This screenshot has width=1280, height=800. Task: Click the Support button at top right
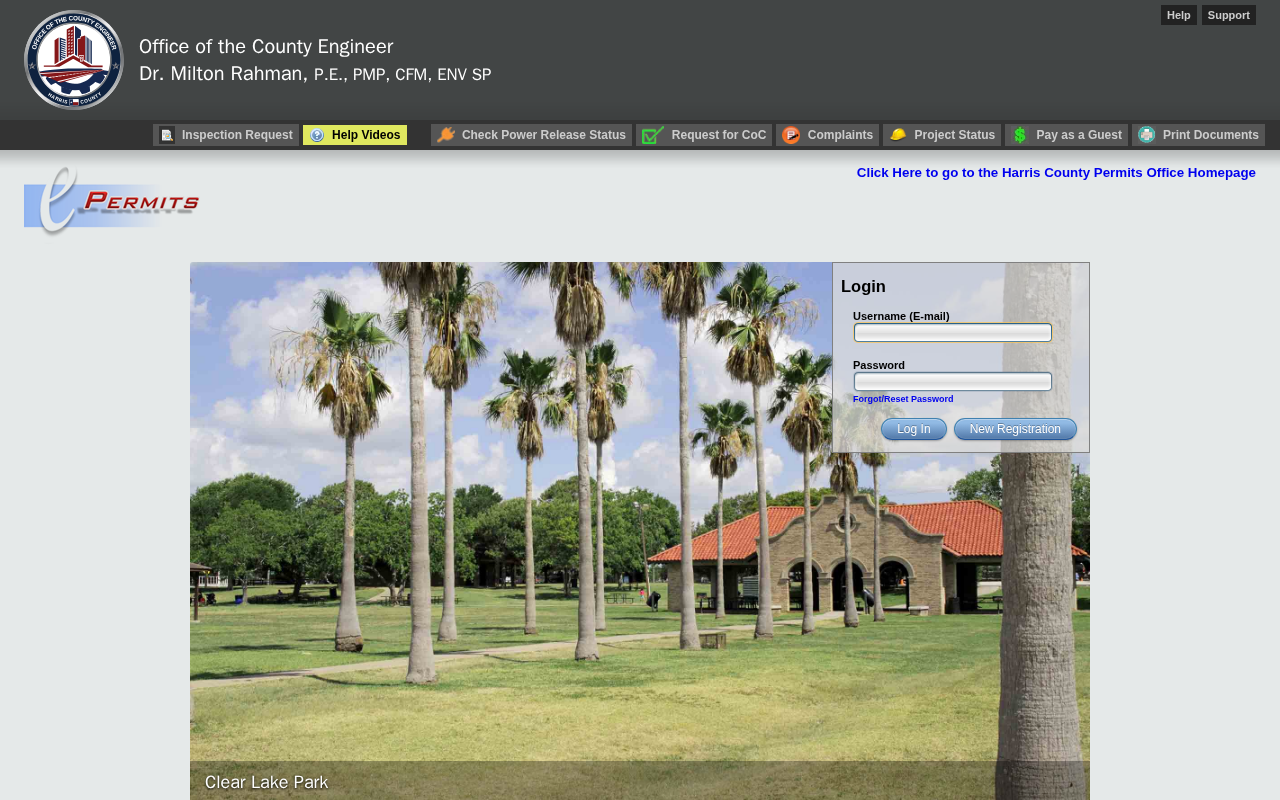tap(1229, 15)
